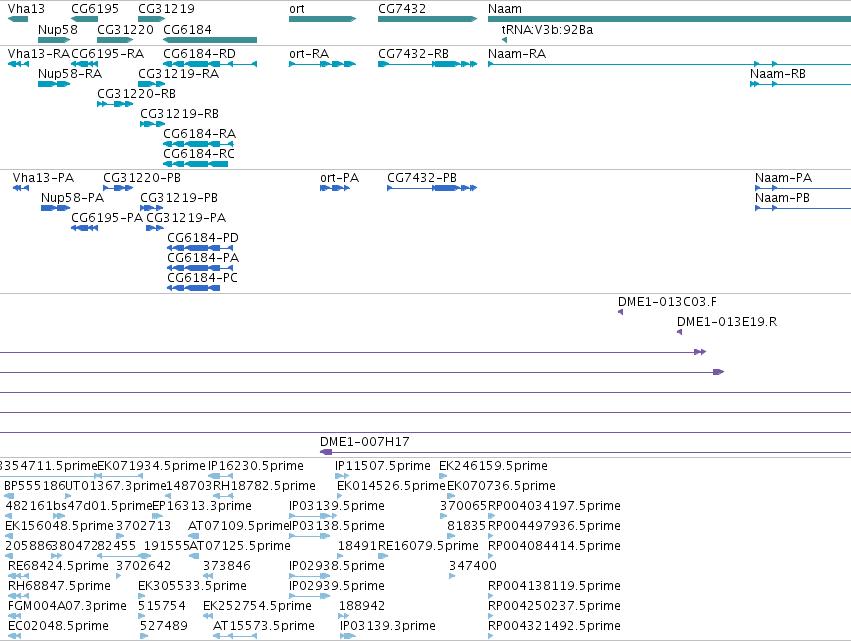Click the CG6184-PD protein label
851x641 pixels.
click(x=203, y=238)
